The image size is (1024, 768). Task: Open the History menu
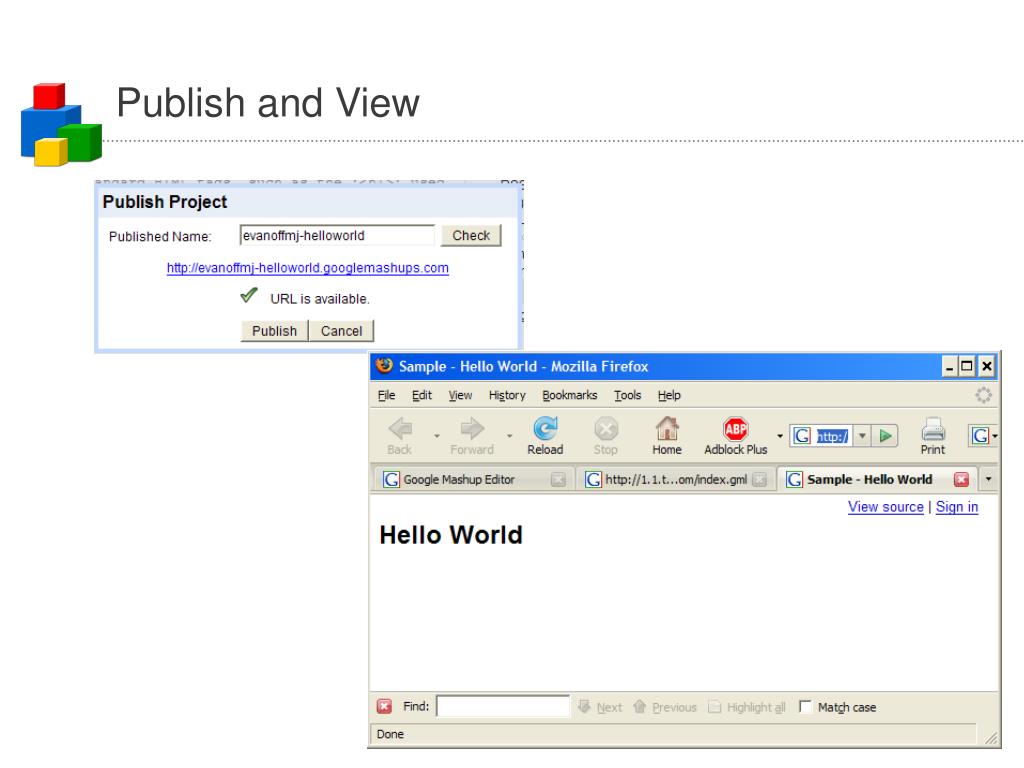click(507, 395)
